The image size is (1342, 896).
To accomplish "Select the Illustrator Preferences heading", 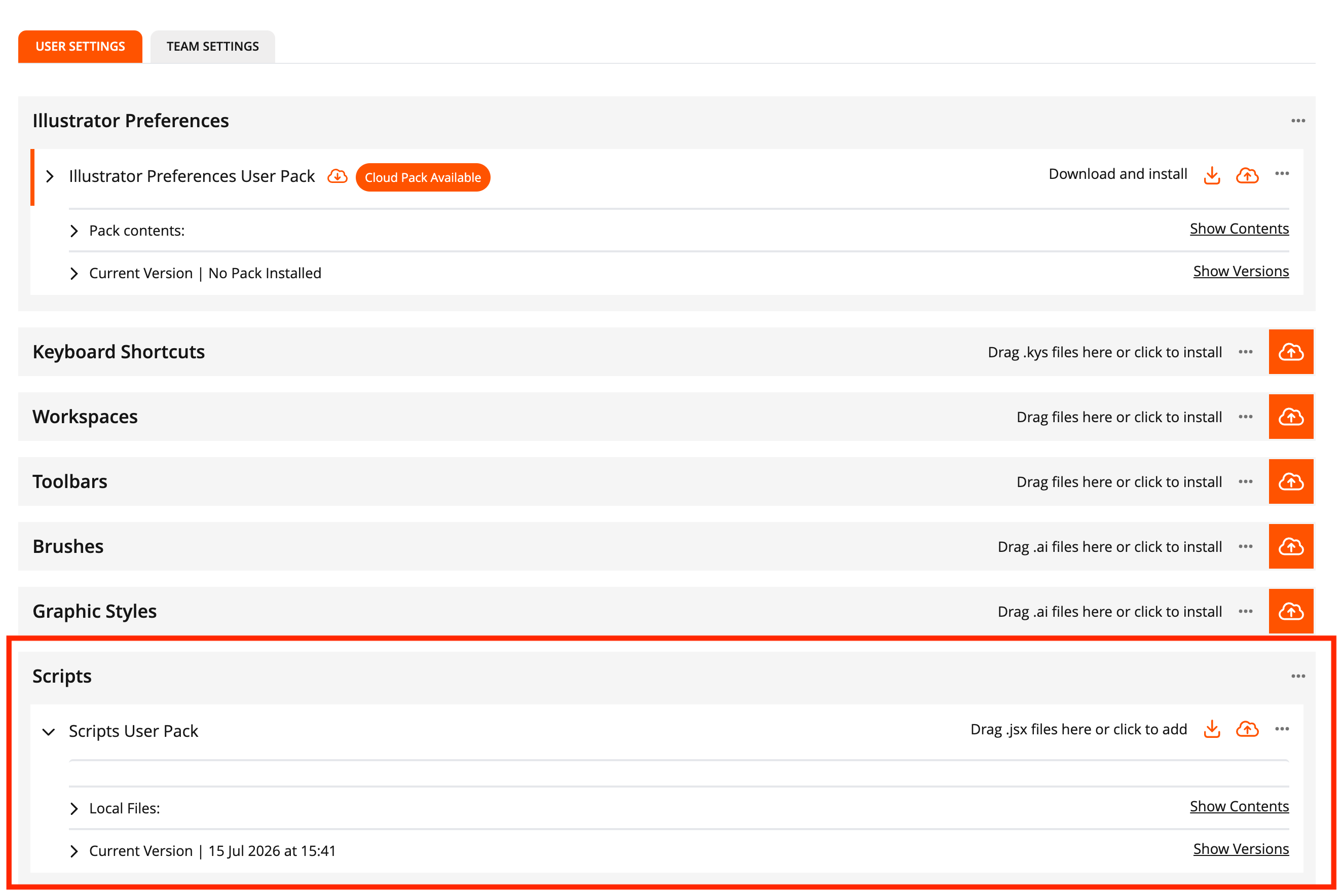I will 130,121.
